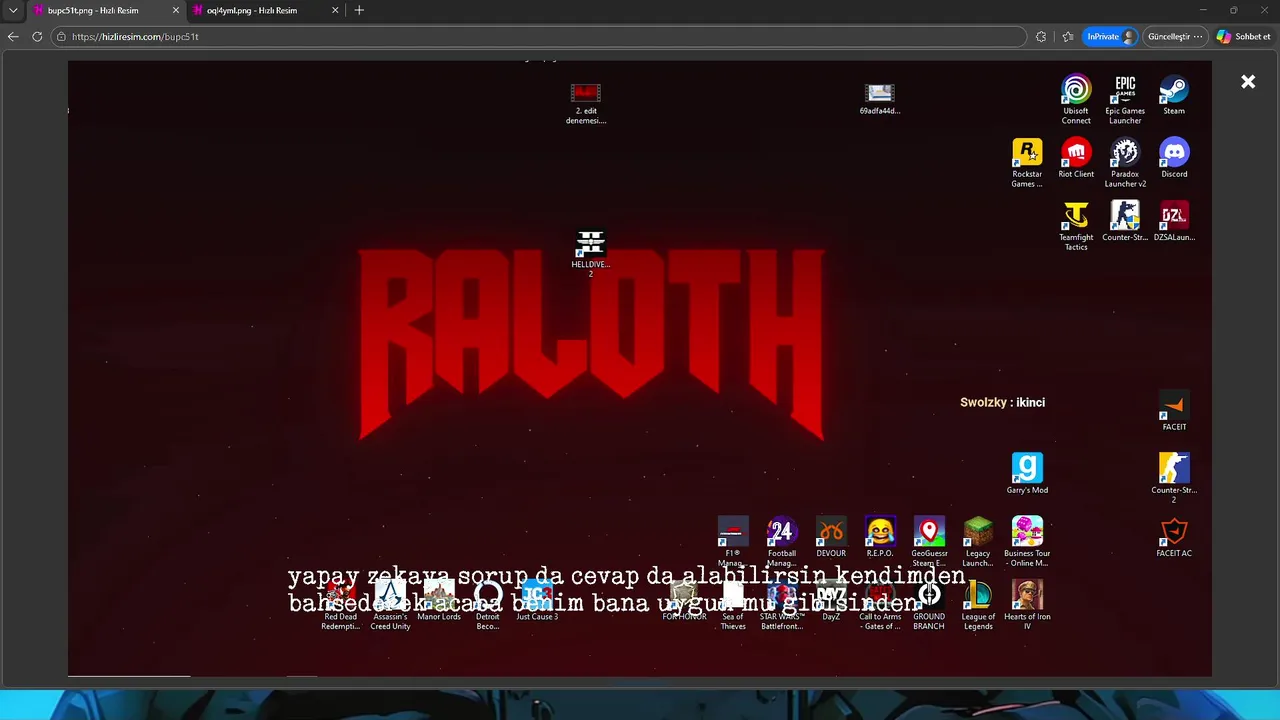
Task: Close the oql4yml.png tab
Action: click(x=335, y=10)
